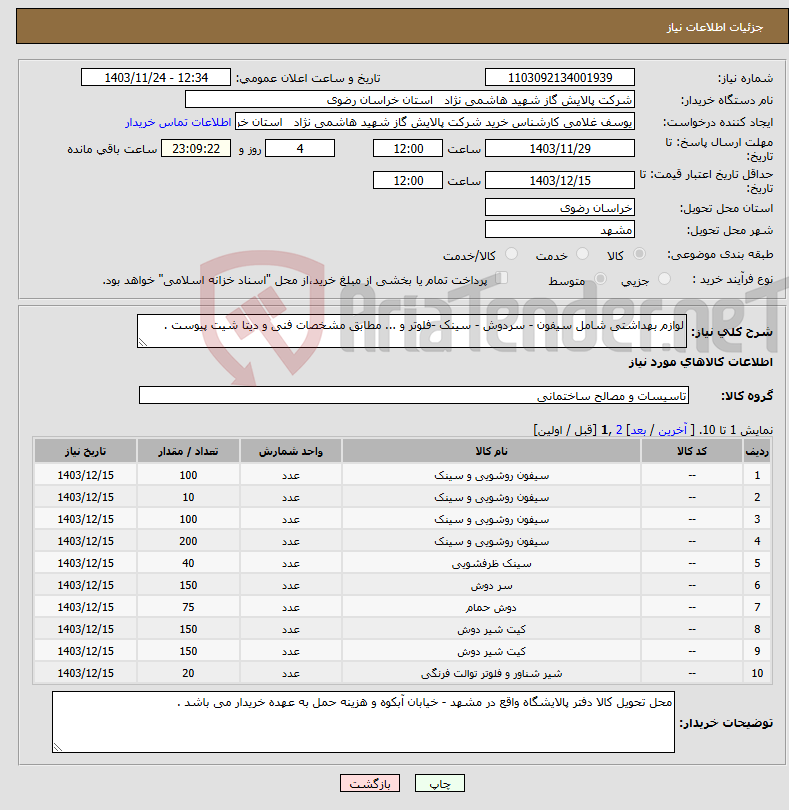Click the نام دستگاه خریدار field
The width and height of the screenshot is (789, 810).
(x=410, y=100)
